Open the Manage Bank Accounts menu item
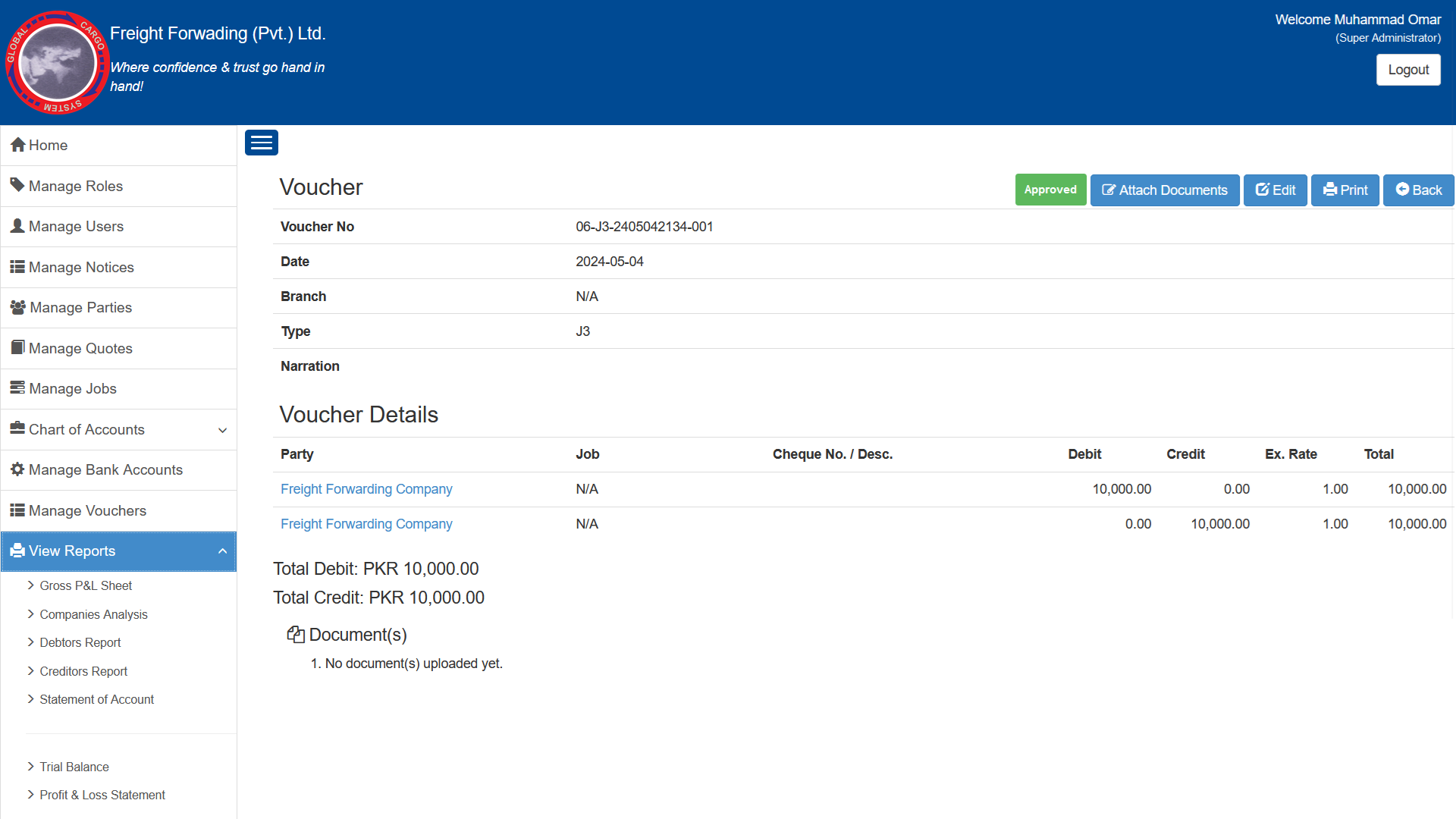Image resolution: width=1456 pixels, height=819 pixels. tap(118, 470)
